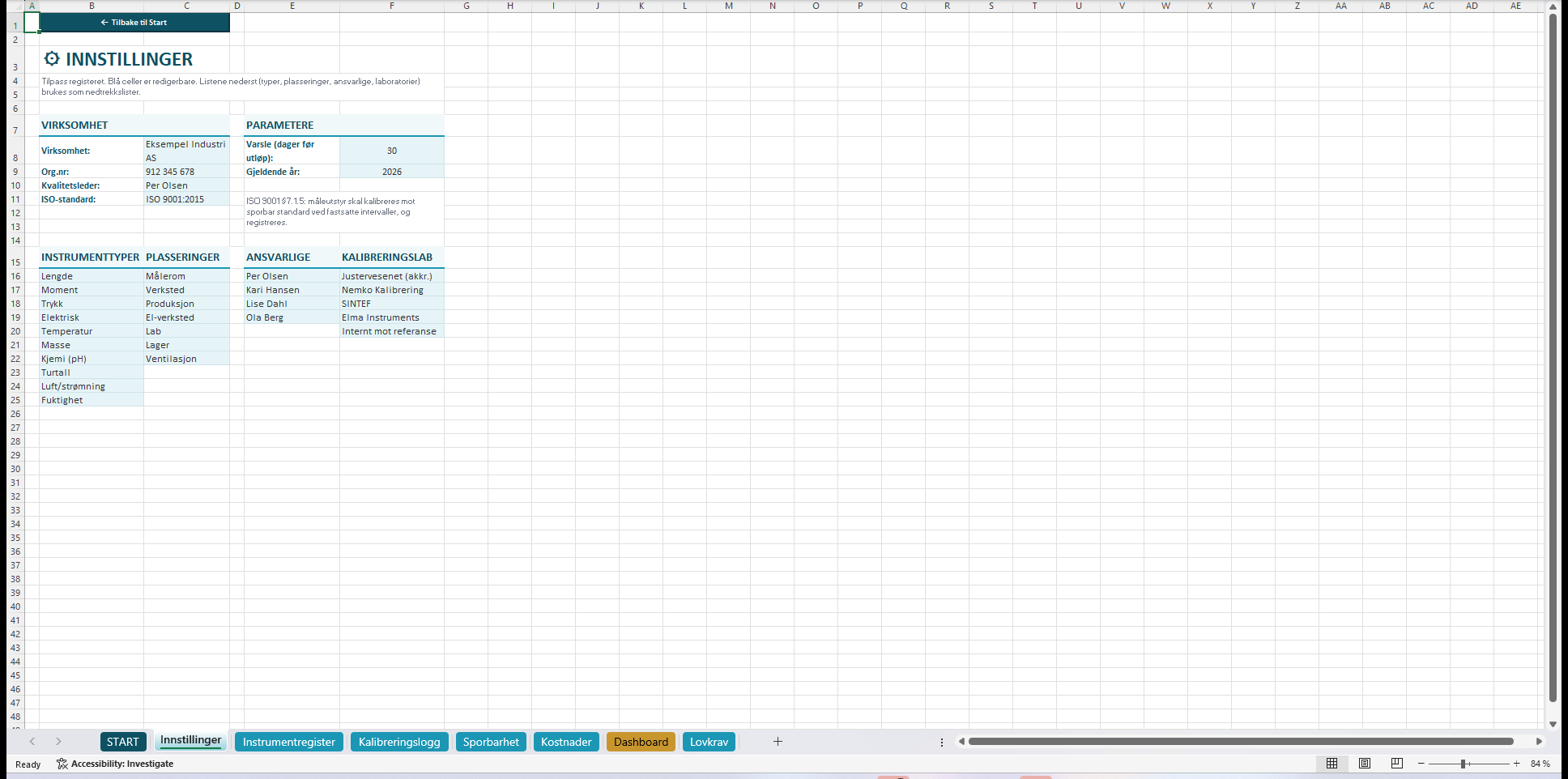The width and height of the screenshot is (1568, 779).
Task: Click the Elma Instruments cell
Action: coord(392,317)
